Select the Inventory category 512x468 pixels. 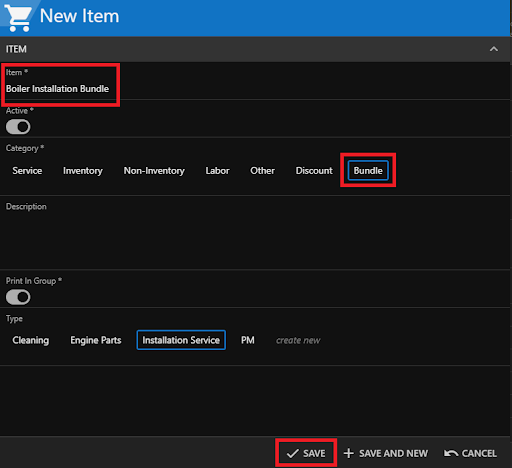tap(83, 171)
